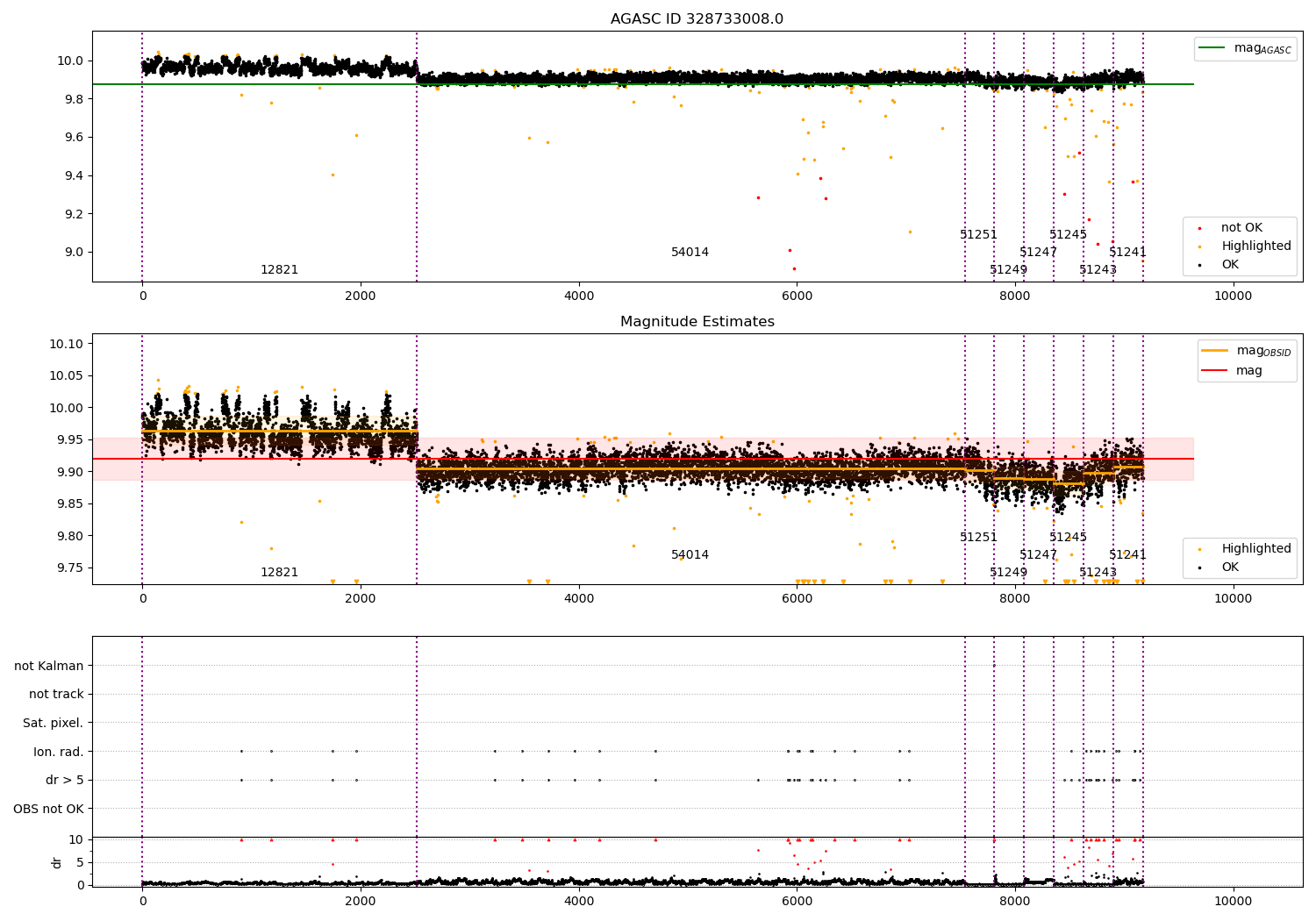Click x-tick 2000 under the top plot
Image resolution: width=1316 pixels, height=921 pixels.
[361, 296]
